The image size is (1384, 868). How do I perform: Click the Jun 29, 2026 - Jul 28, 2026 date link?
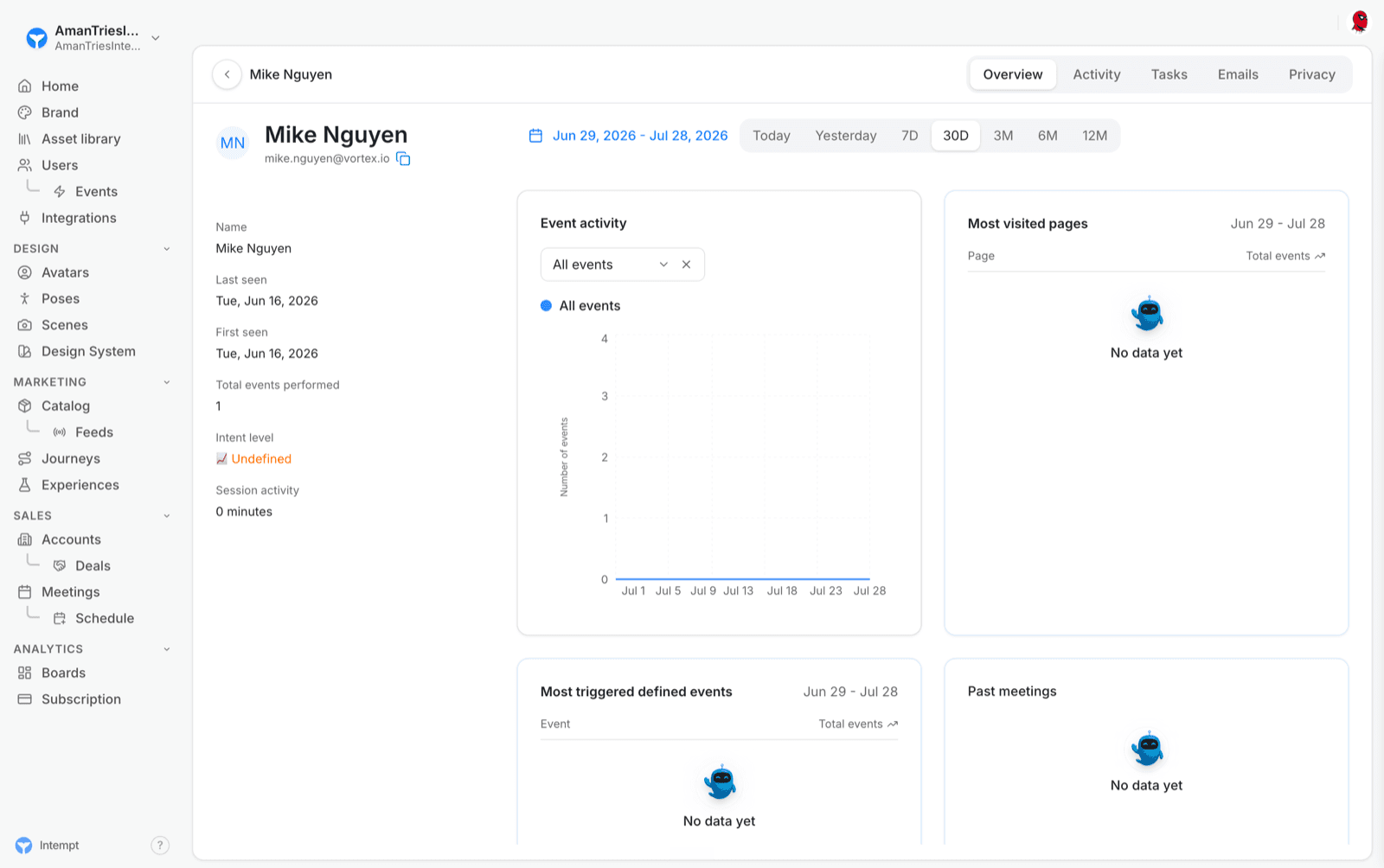(x=640, y=136)
